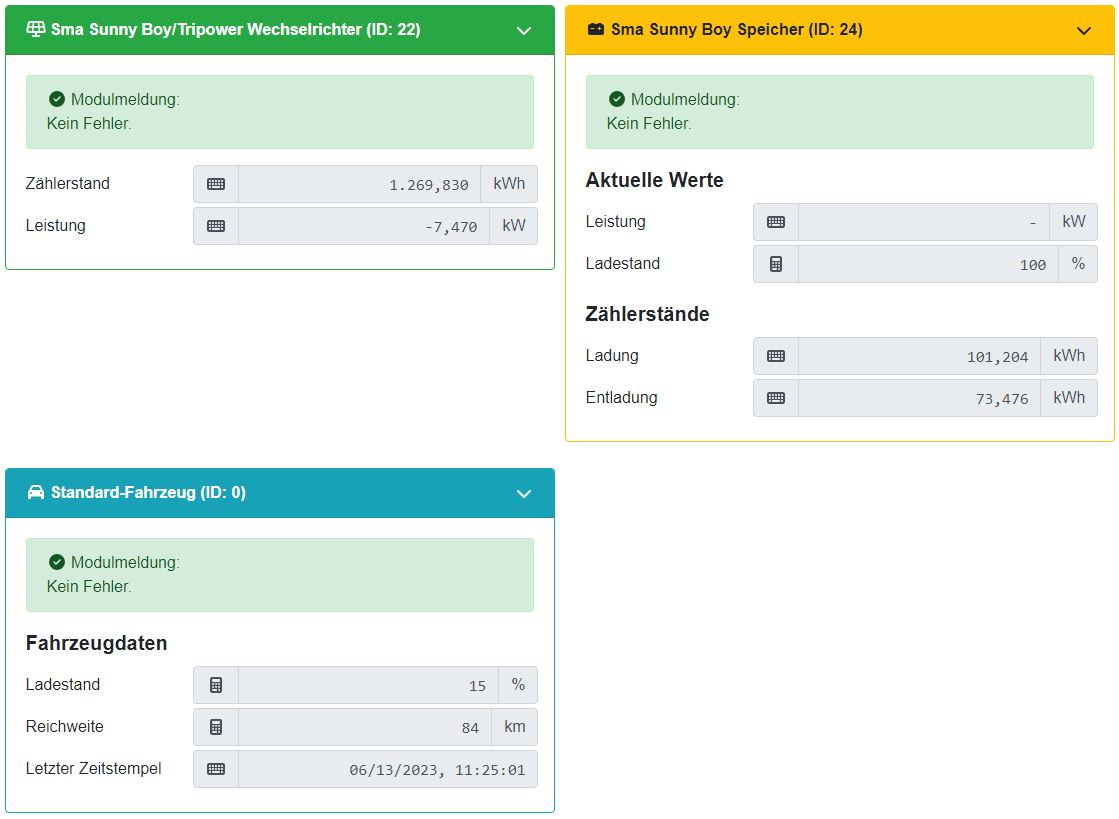1119x819 pixels.
Task: Collapse the Standard-Fahrzeug panel via chevron
Action: coord(524,494)
